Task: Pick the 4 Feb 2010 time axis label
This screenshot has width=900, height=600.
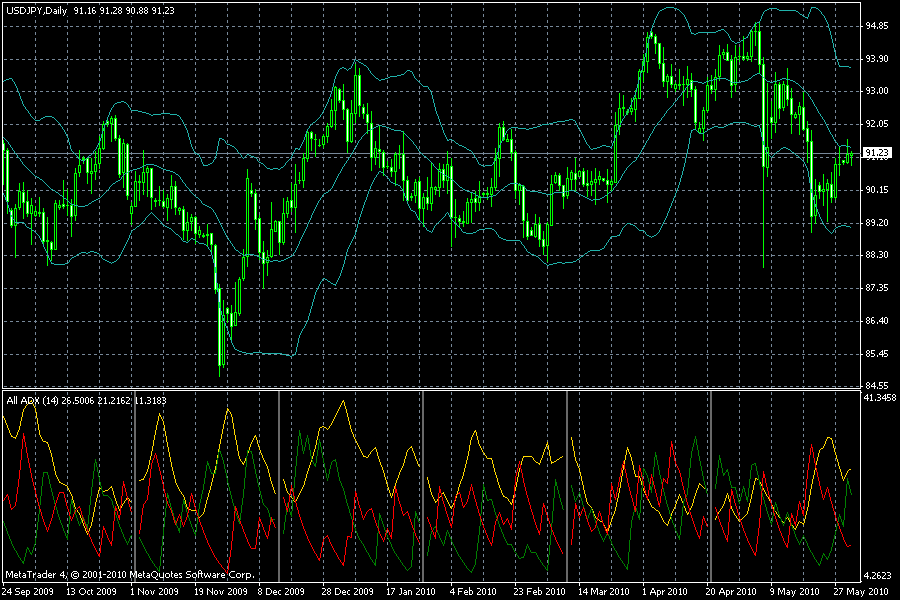Action: point(473,591)
